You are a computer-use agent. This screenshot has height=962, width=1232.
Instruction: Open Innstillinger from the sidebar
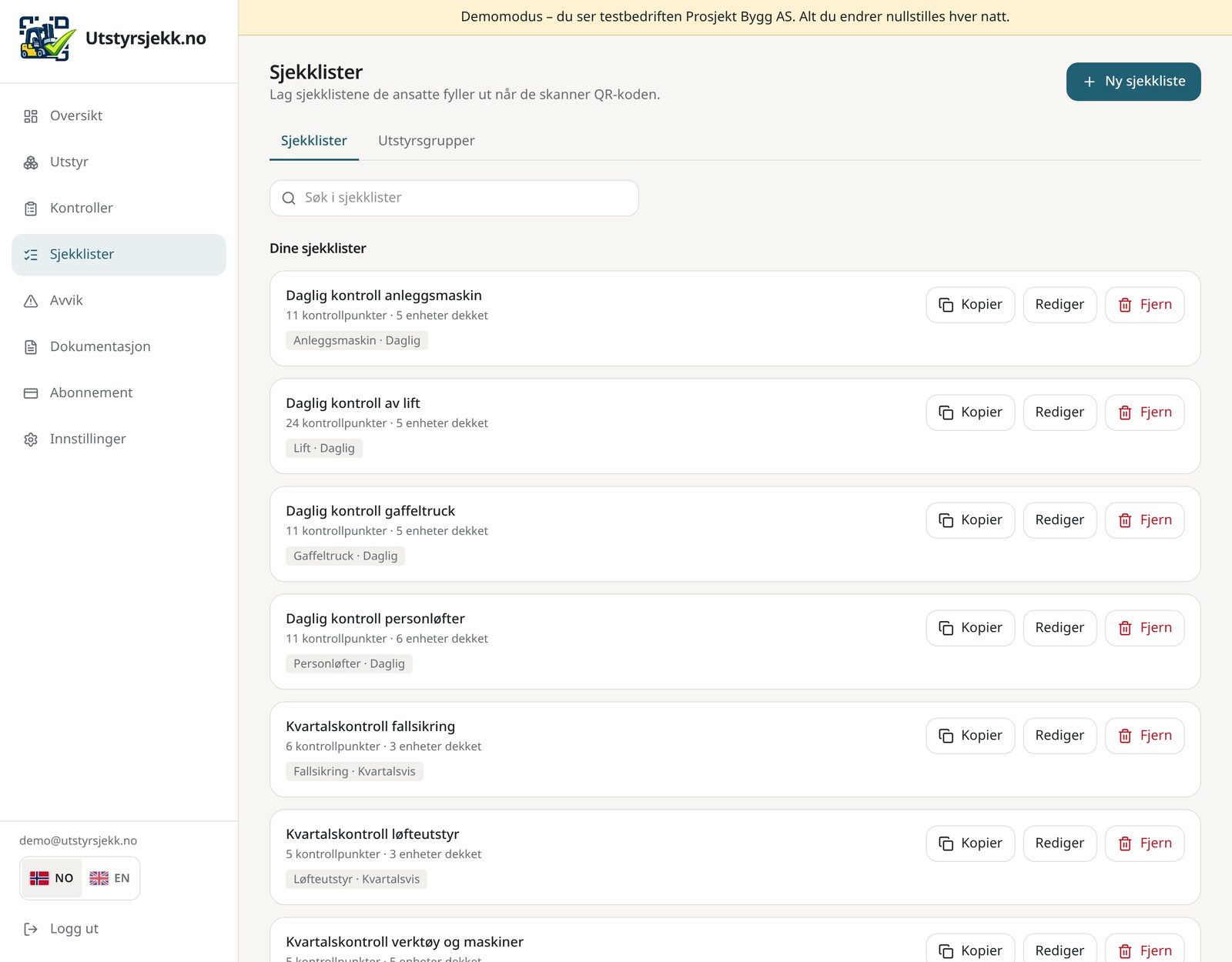pos(119,439)
